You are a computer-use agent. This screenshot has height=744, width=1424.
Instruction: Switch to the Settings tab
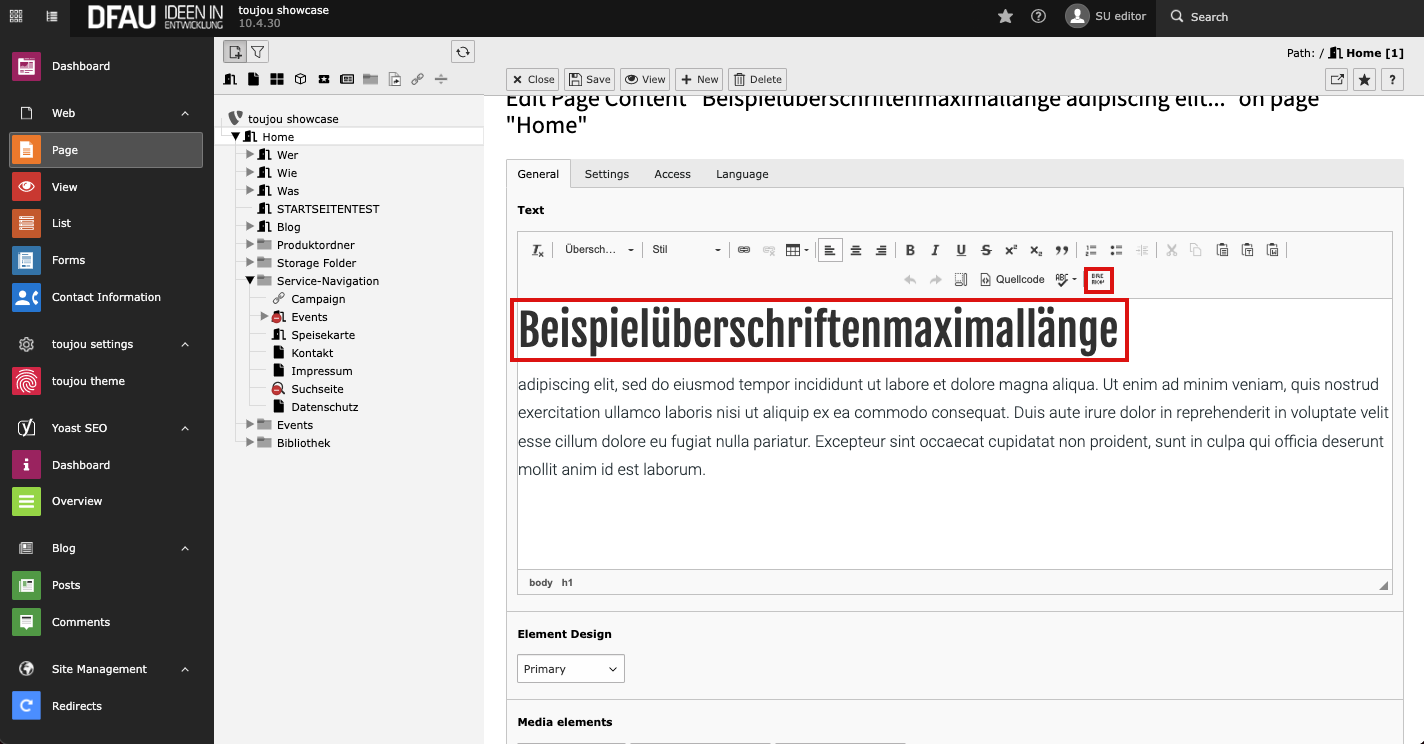607,174
